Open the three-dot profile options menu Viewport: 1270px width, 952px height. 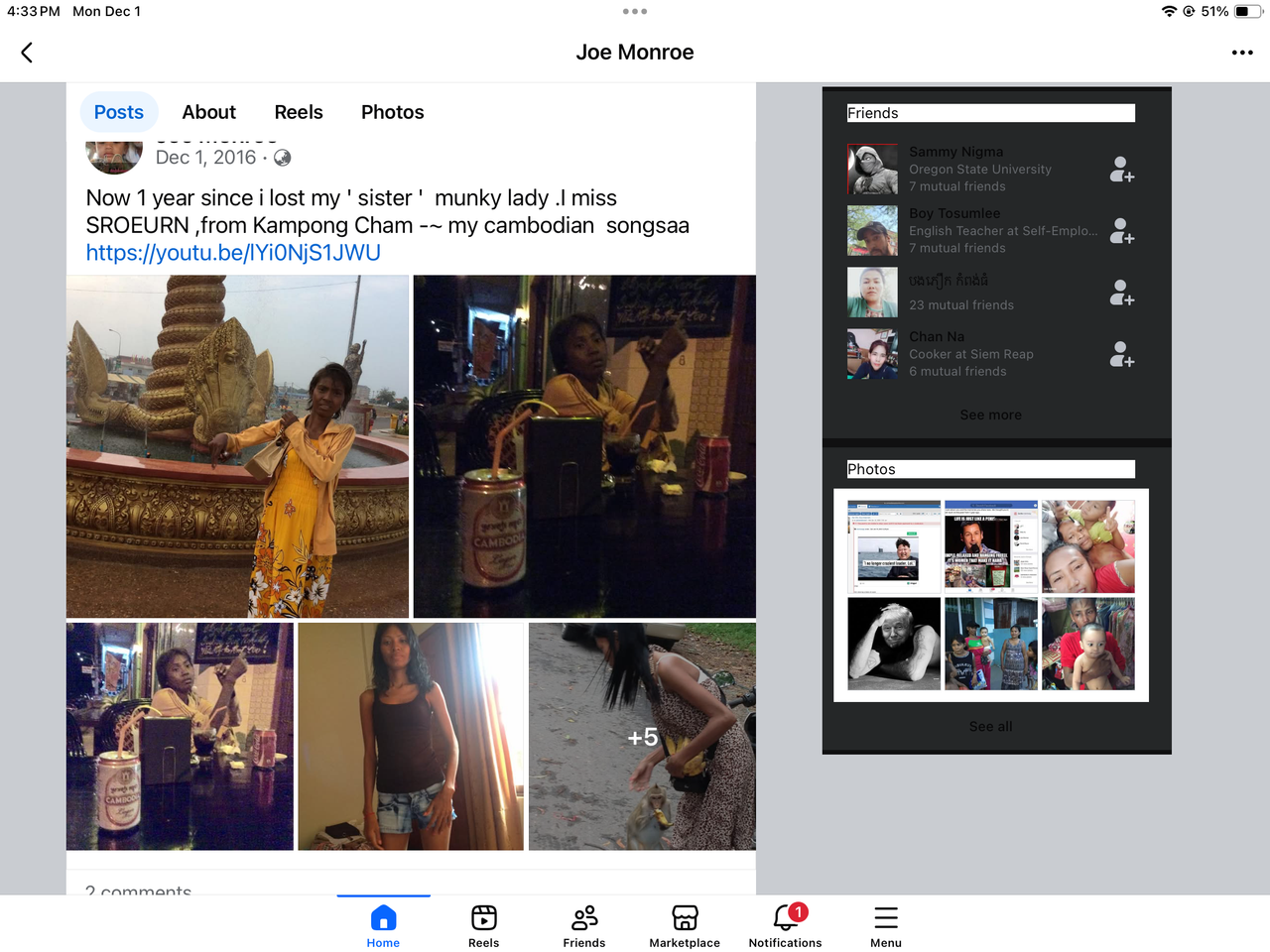pyautogui.click(x=1242, y=53)
